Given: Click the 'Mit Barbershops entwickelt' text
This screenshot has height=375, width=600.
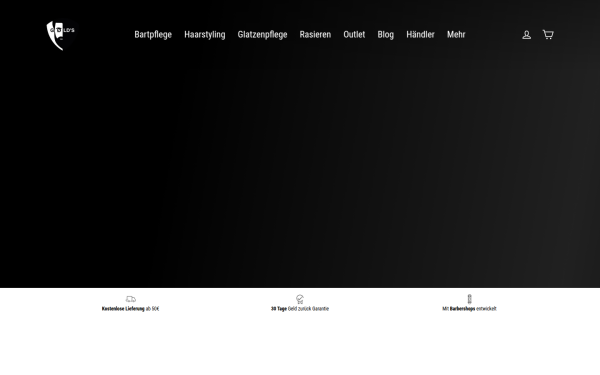Looking at the screenshot, I should coord(470,309).
